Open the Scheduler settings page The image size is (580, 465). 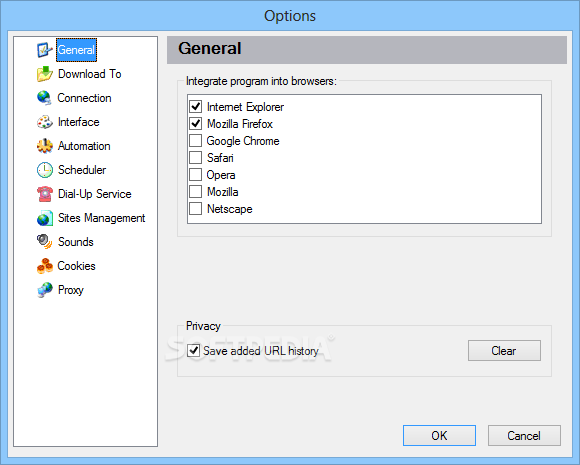[82, 170]
